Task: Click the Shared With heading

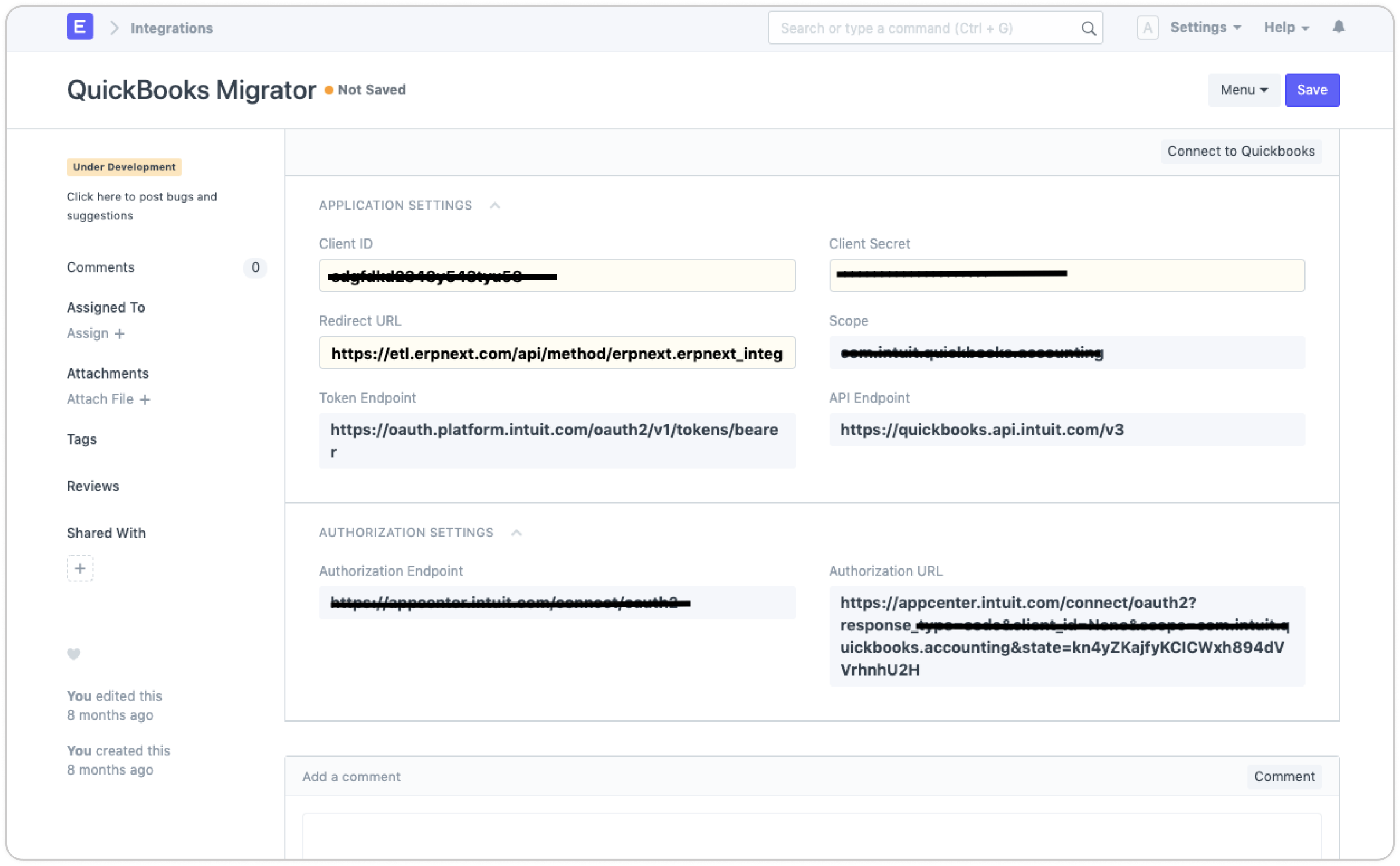Action: (106, 533)
